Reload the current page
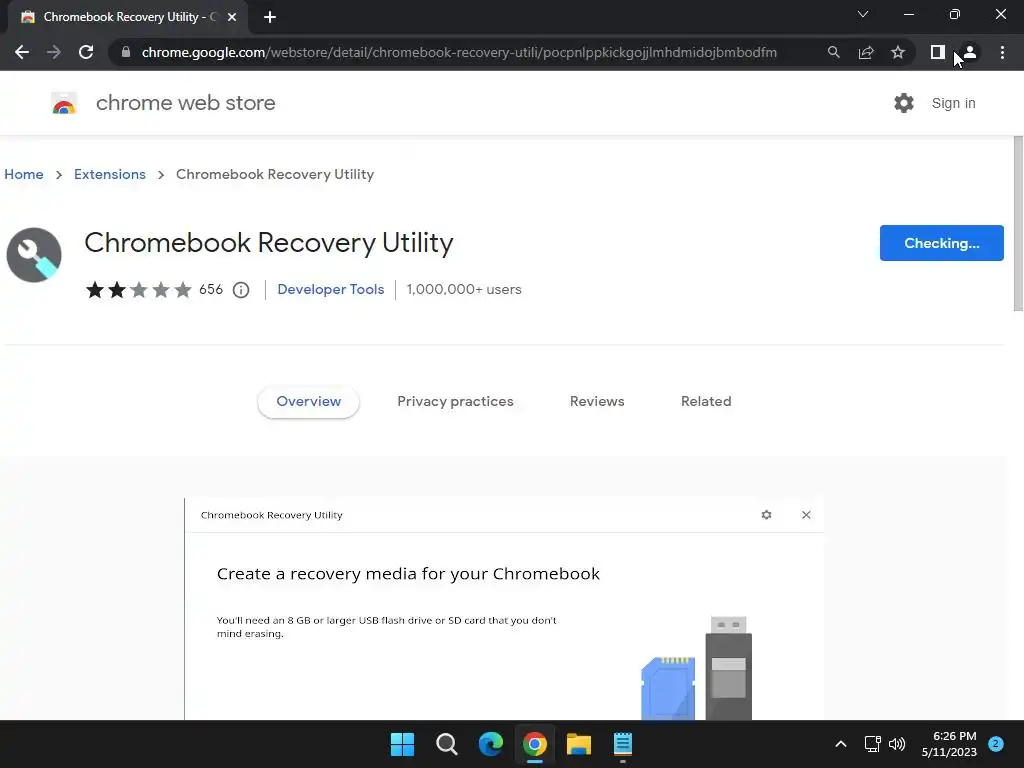1024x768 pixels. pos(86,52)
